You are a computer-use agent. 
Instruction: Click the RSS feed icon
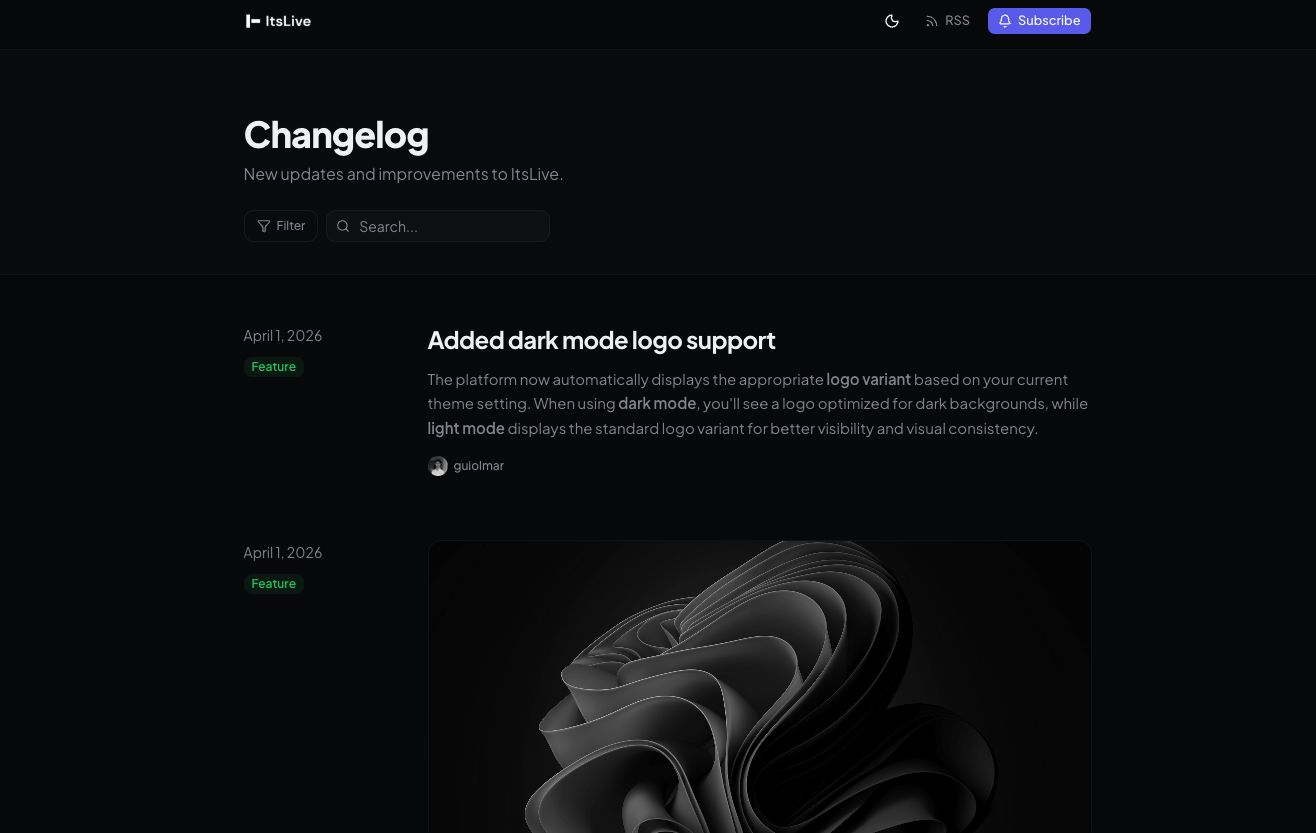tap(931, 20)
